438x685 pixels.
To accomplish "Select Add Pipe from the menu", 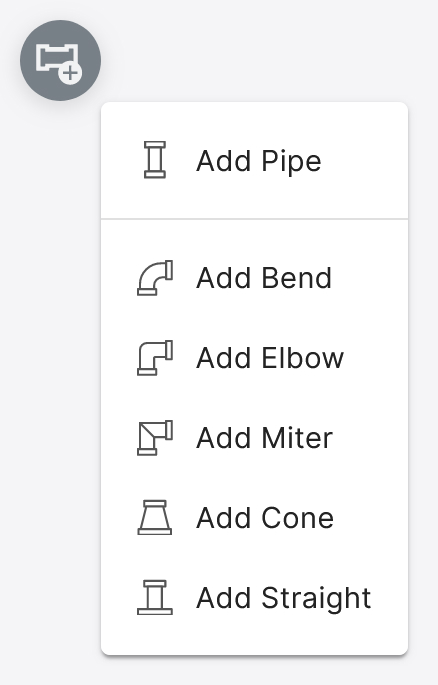I will tap(255, 160).
